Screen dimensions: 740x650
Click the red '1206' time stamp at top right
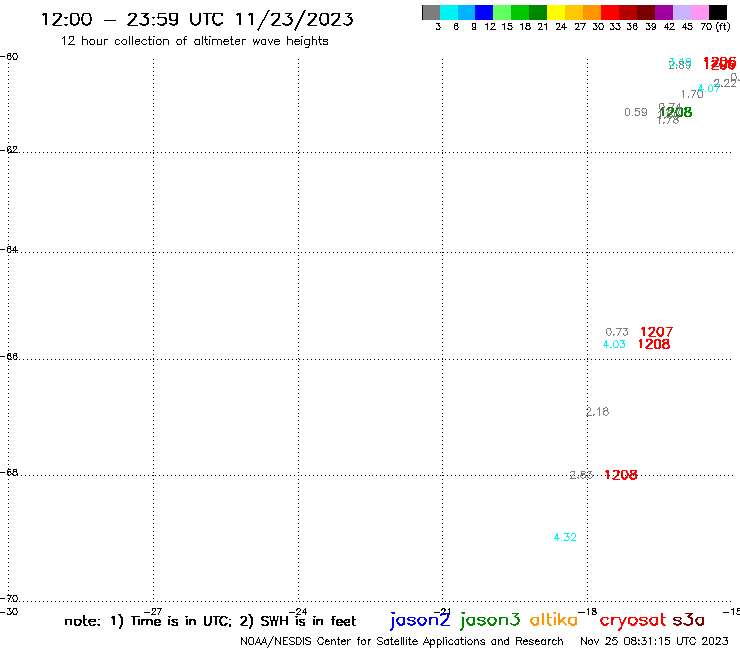(x=720, y=63)
